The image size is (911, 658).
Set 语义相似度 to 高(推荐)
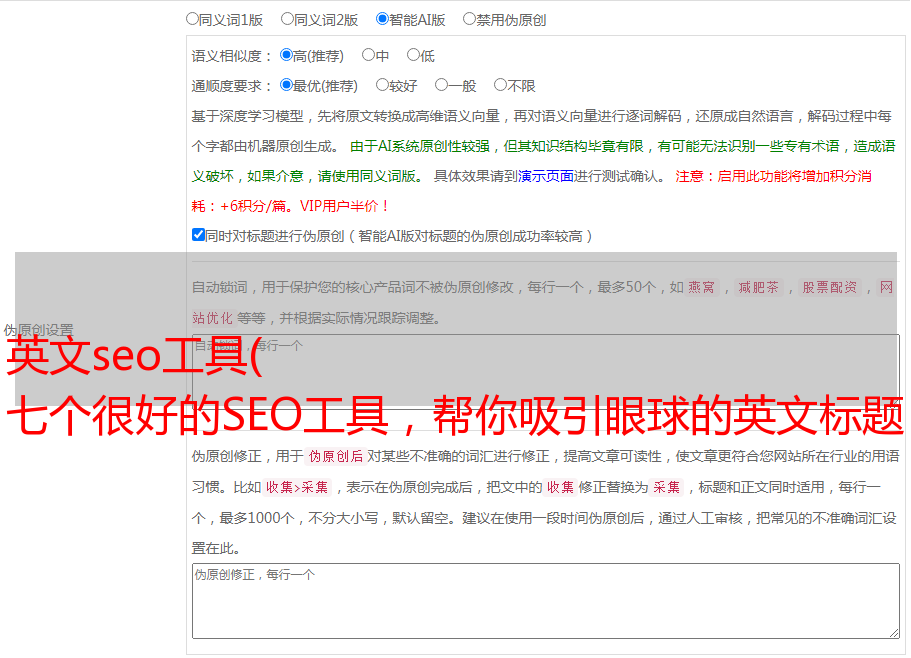click(286, 55)
